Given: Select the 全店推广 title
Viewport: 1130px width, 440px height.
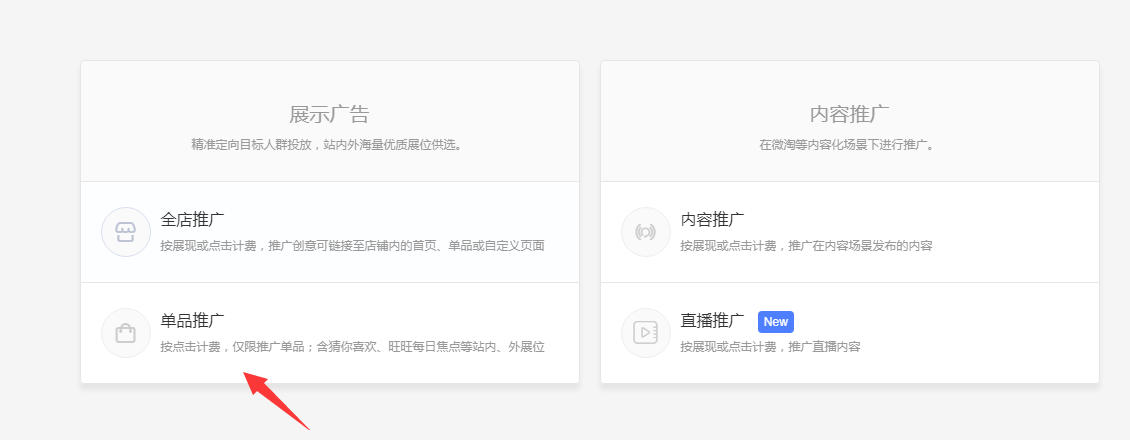Looking at the screenshot, I should (193, 220).
